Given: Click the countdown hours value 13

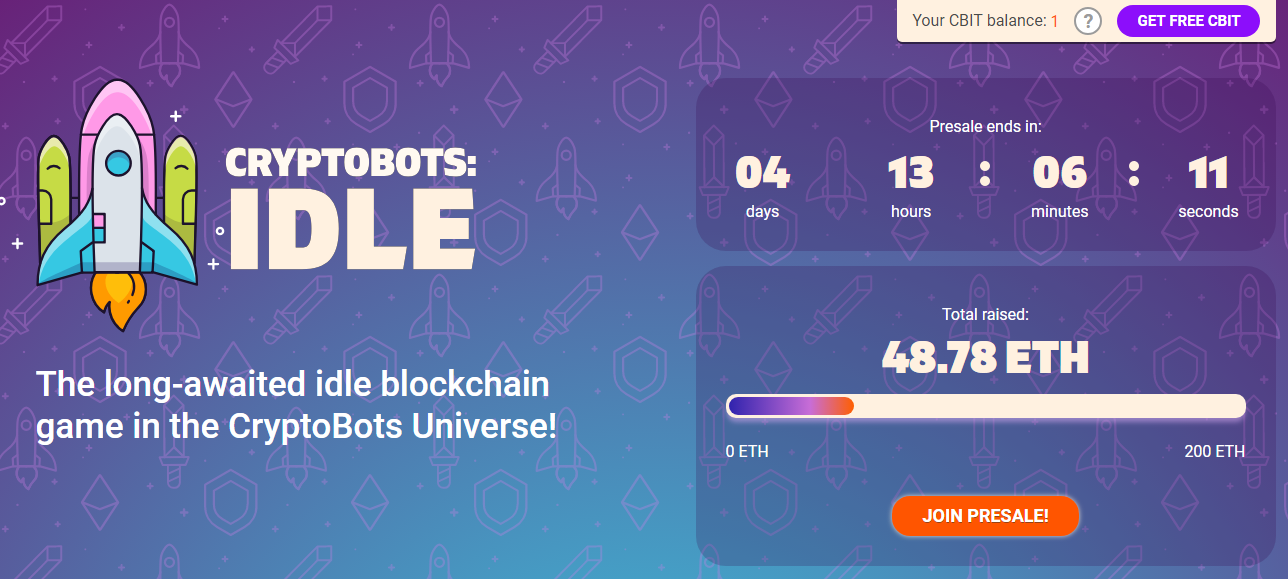Looking at the screenshot, I should tap(910, 174).
